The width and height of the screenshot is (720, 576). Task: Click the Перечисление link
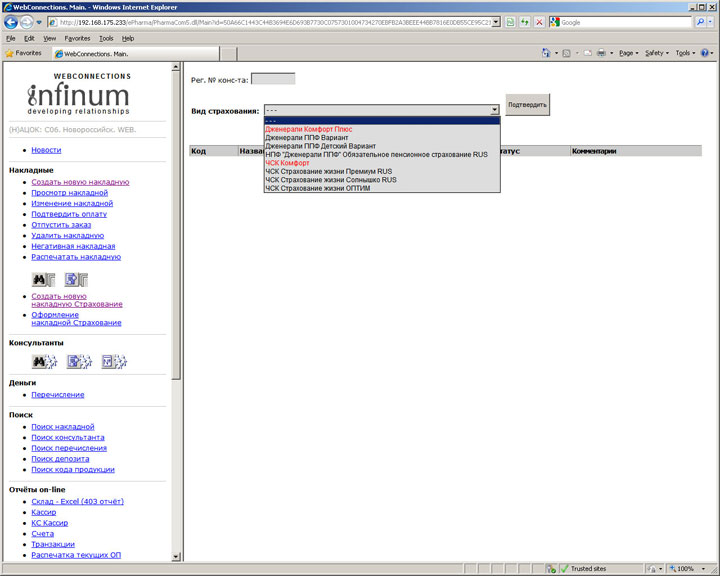(58, 395)
